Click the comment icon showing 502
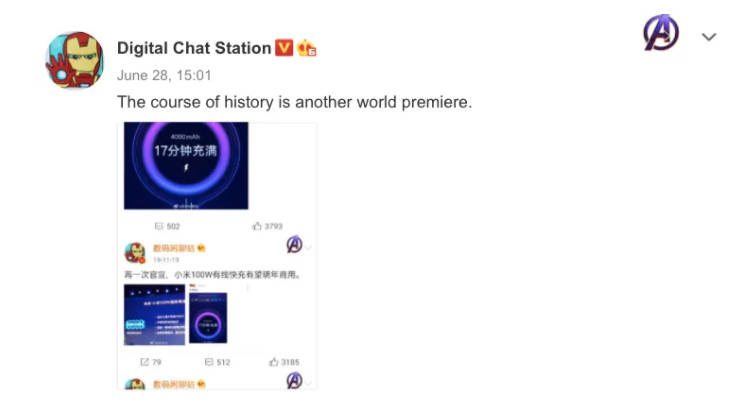Image resolution: width=752 pixels, height=403 pixels. (159, 226)
